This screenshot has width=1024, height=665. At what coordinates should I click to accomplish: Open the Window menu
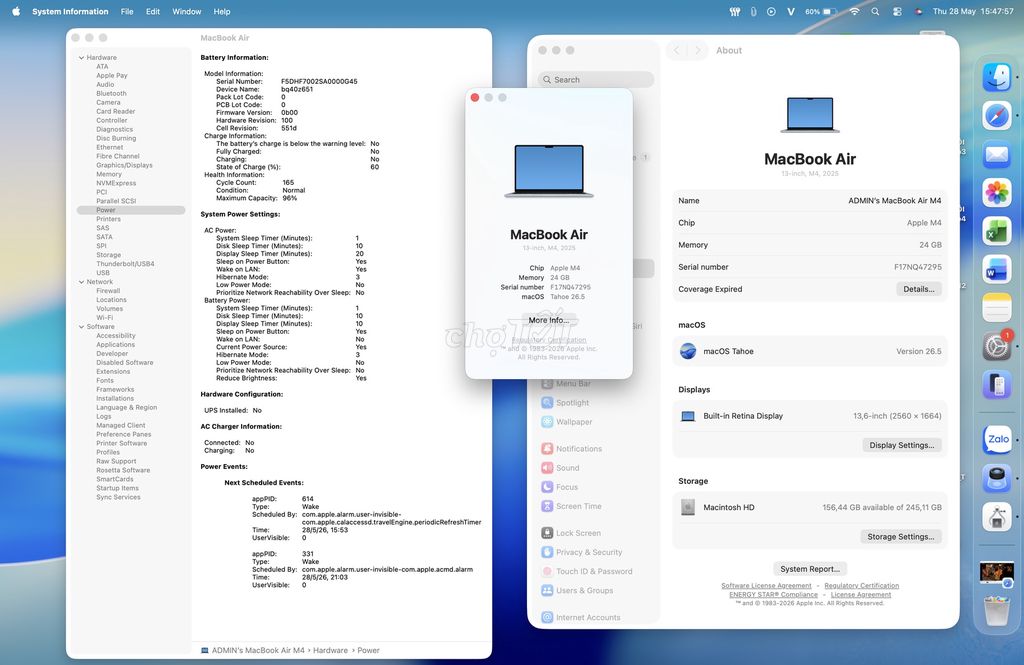click(186, 11)
